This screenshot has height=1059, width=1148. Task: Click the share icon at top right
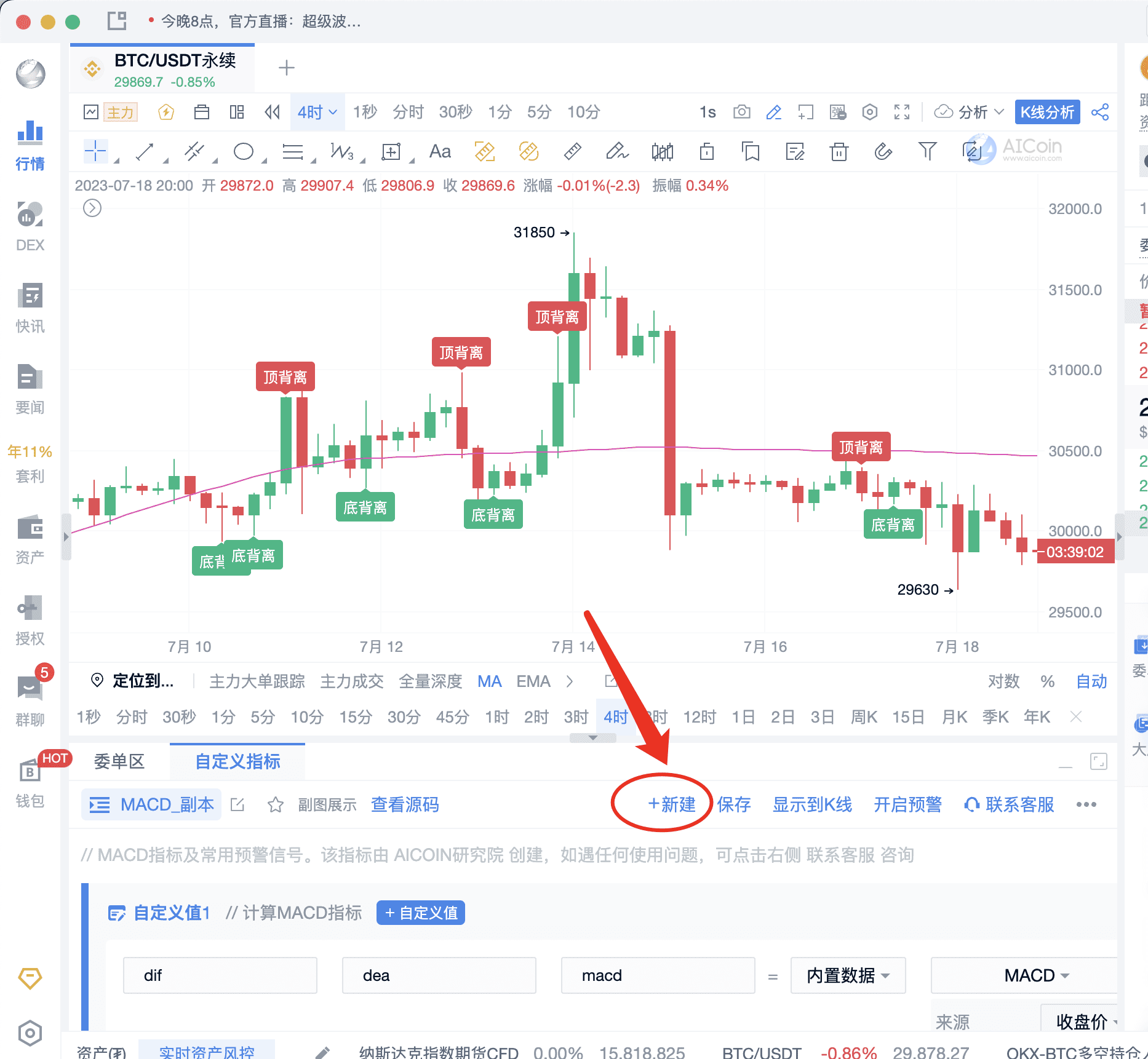tap(1100, 112)
